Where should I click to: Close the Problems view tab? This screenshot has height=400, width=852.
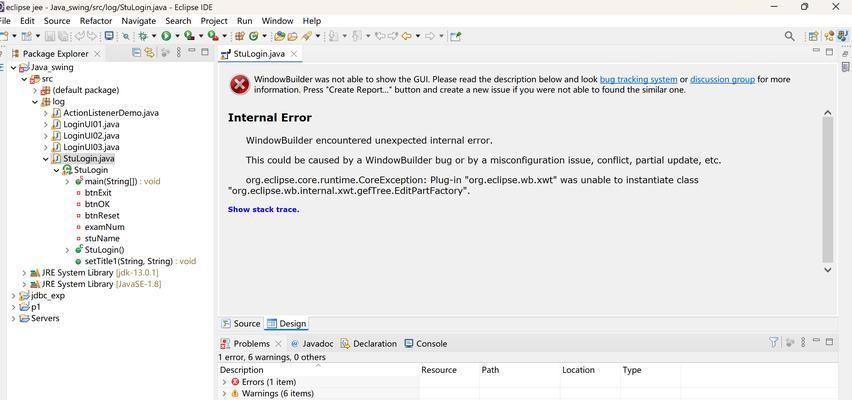pyautogui.click(x=278, y=343)
